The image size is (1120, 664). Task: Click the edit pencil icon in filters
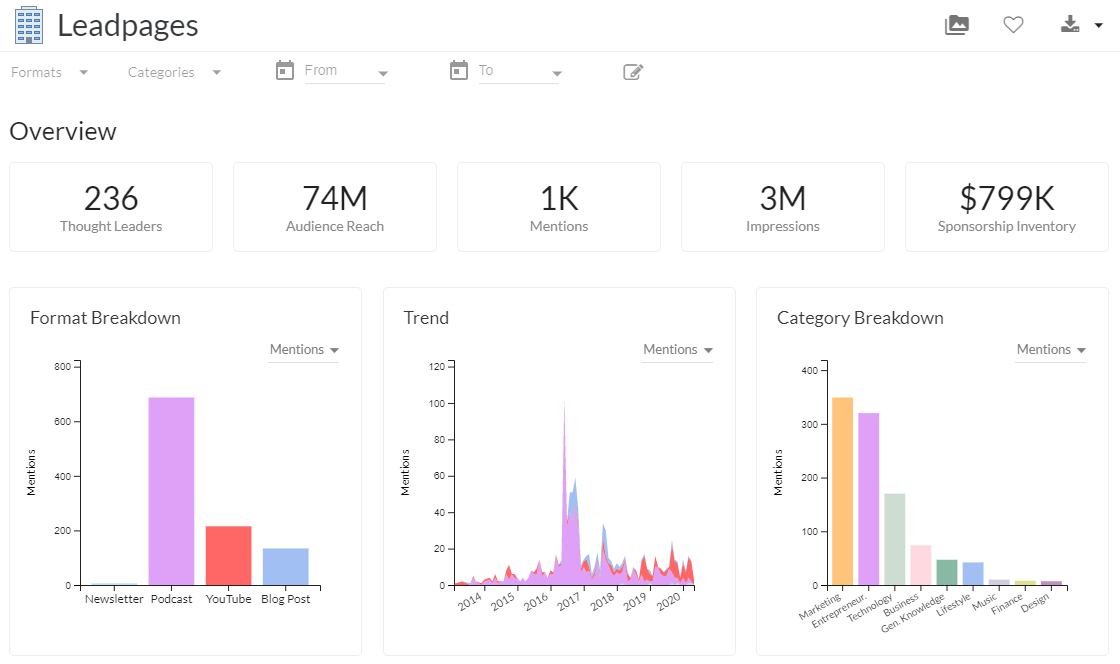(x=633, y=71)
